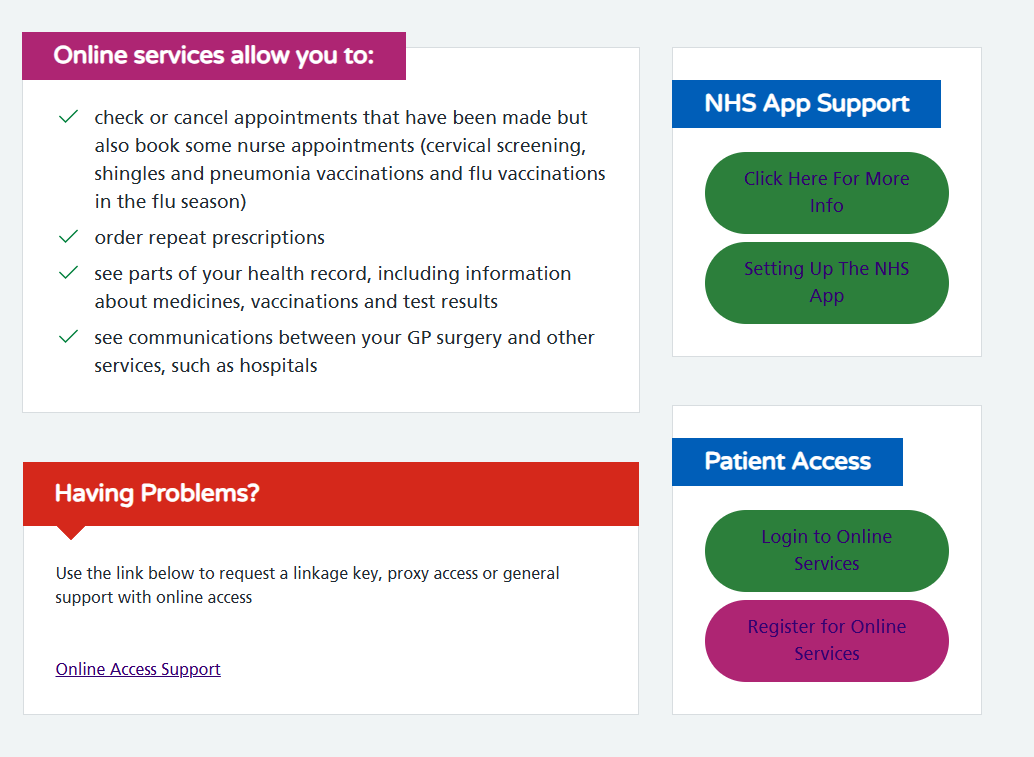Viewport: 1034px width, 757px height.
Task: Click the checkmark beside GP surgery communications
Action: tap(69, 337)
